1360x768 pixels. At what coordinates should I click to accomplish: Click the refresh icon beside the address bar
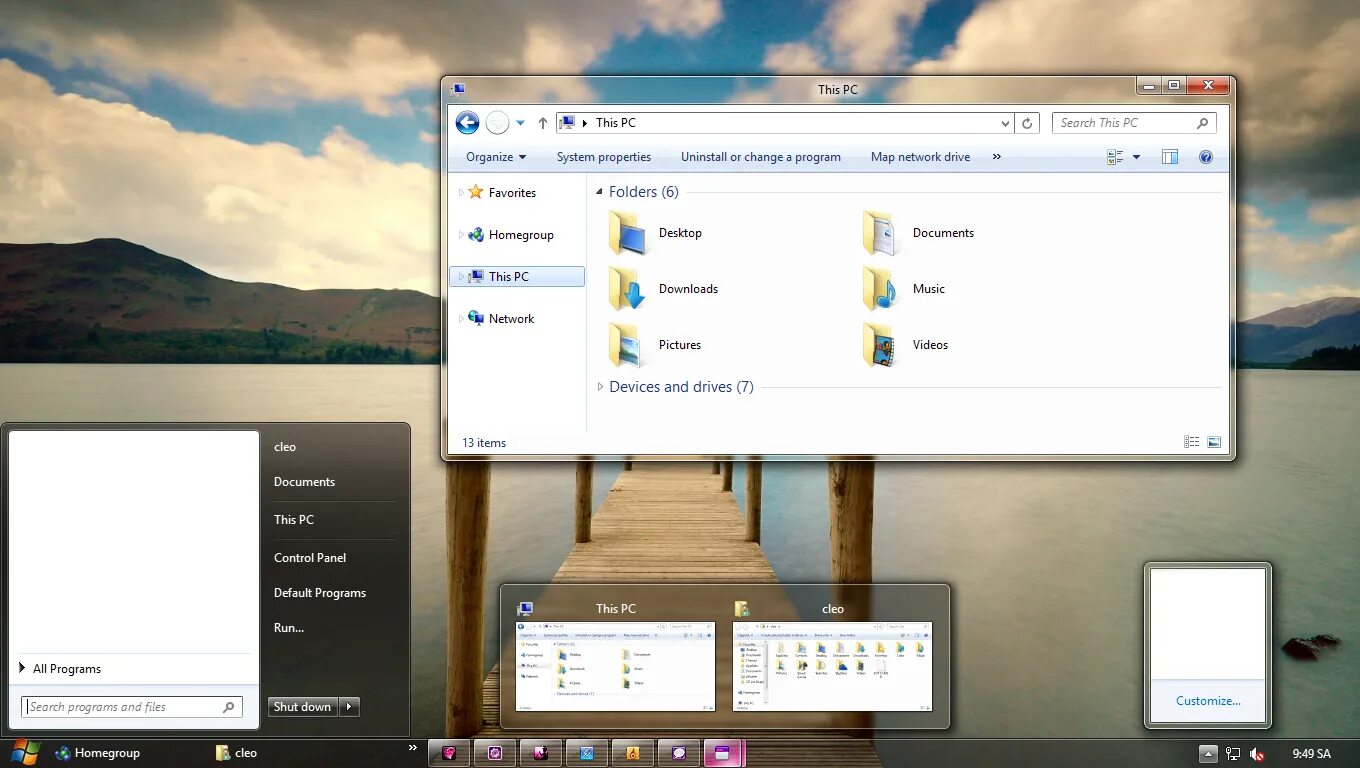[x=1027, y=122]
